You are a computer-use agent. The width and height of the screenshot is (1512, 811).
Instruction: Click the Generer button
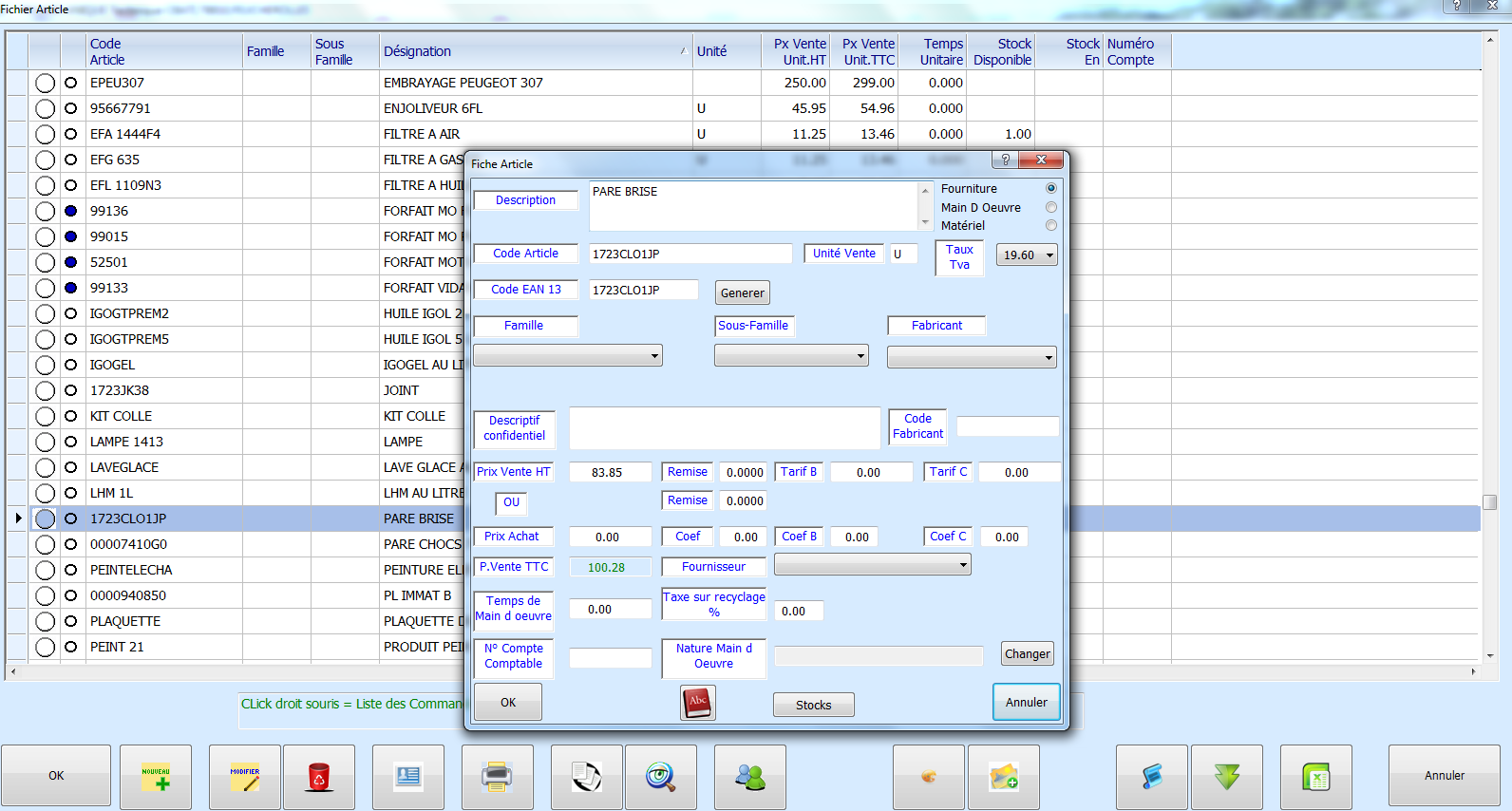pyautogui.click(x=742, y=293)
